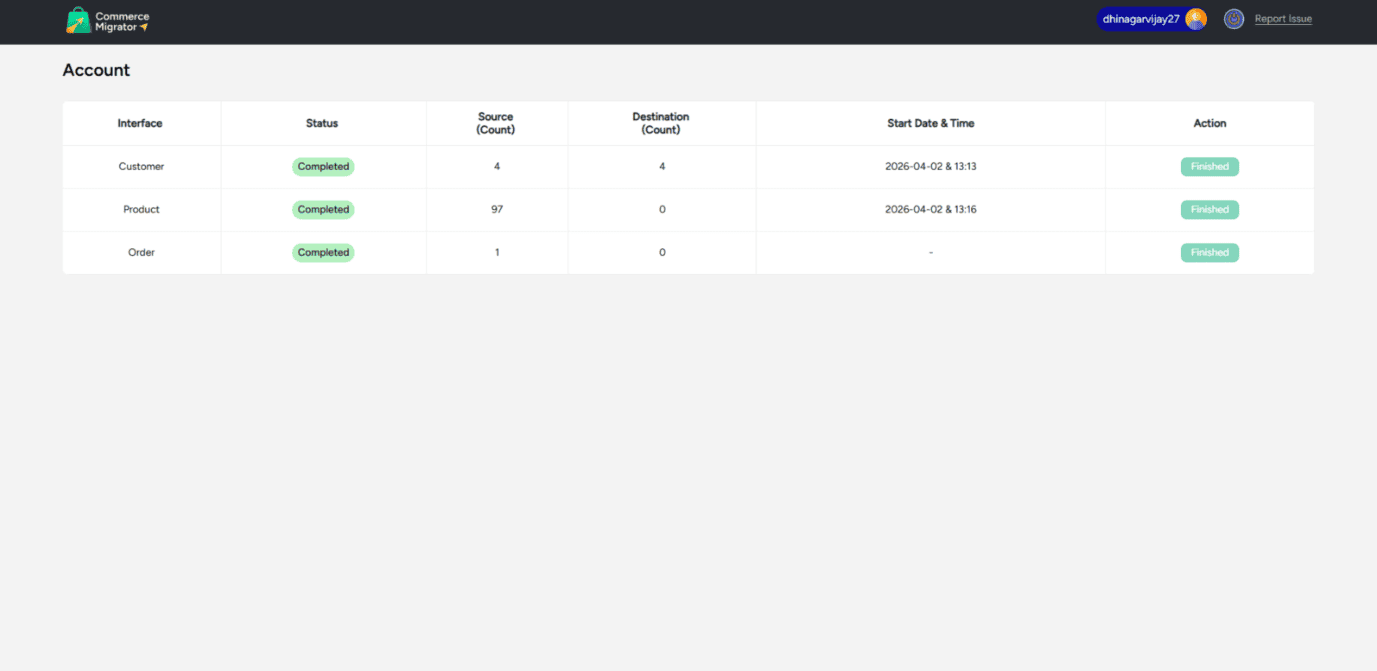The width and height of the screenshot is (1377, 671).
Task: Open the Report Issue link
Action: coord(1283,19)
